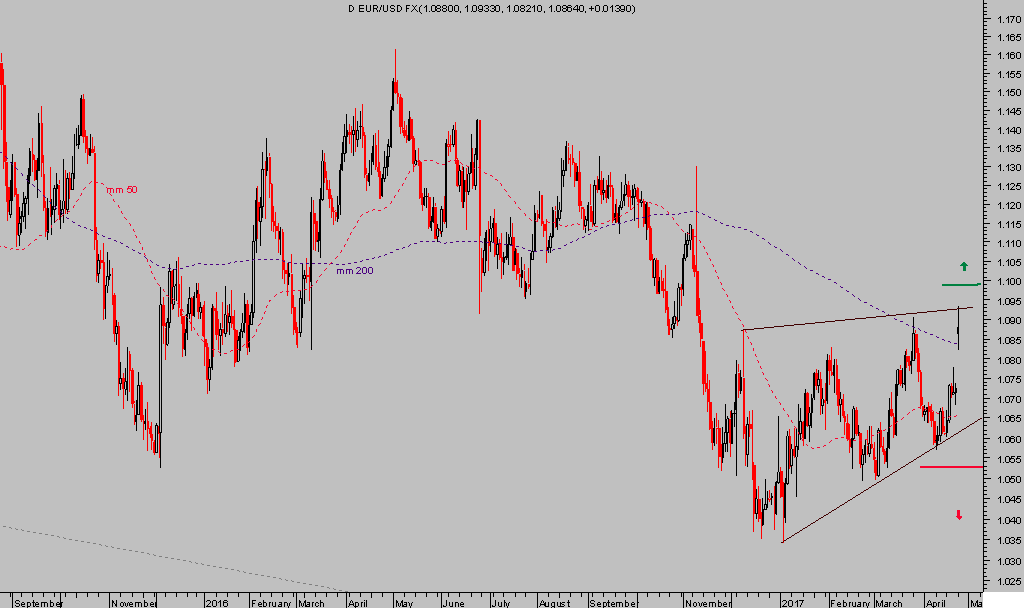Click the 1.170 price axis label
Image resolution: width=1024 pixels, height=608 pixels.
coord(1006,20)
